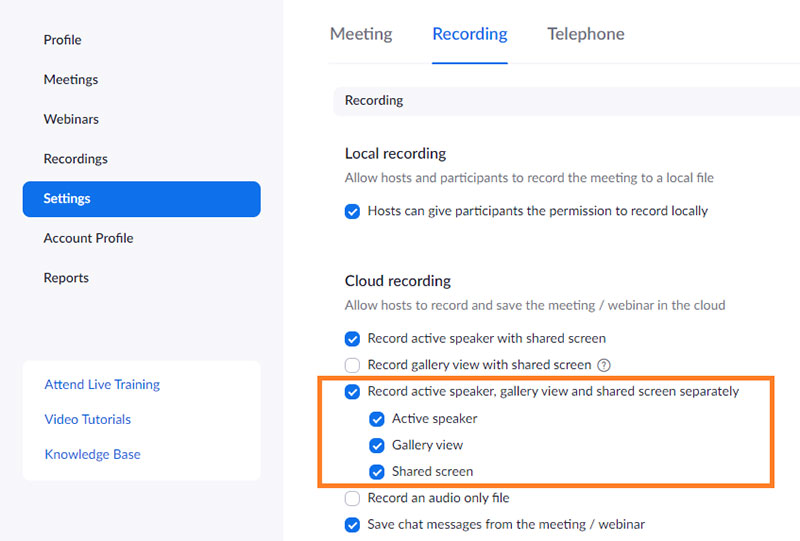Screen dimensions: 800x541
Task: Open Account Profile in sidebar
Action: point(88,238)
